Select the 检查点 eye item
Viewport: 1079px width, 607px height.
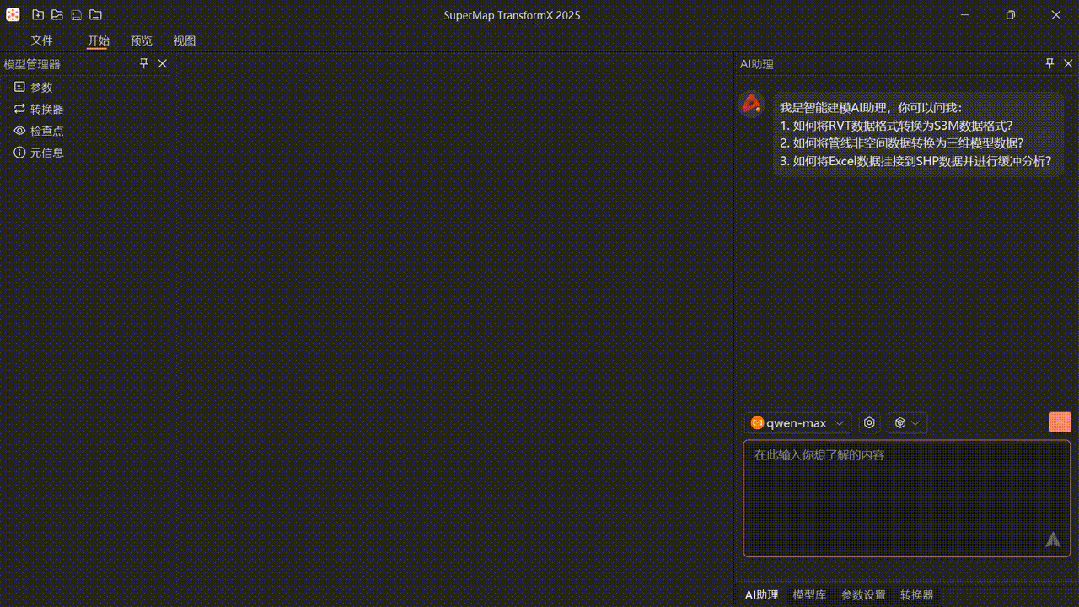(38, 131)
